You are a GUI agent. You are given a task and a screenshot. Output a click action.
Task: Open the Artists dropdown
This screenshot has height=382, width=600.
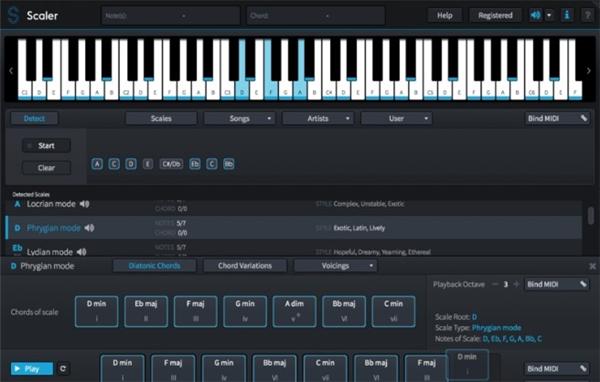[318, 119]
